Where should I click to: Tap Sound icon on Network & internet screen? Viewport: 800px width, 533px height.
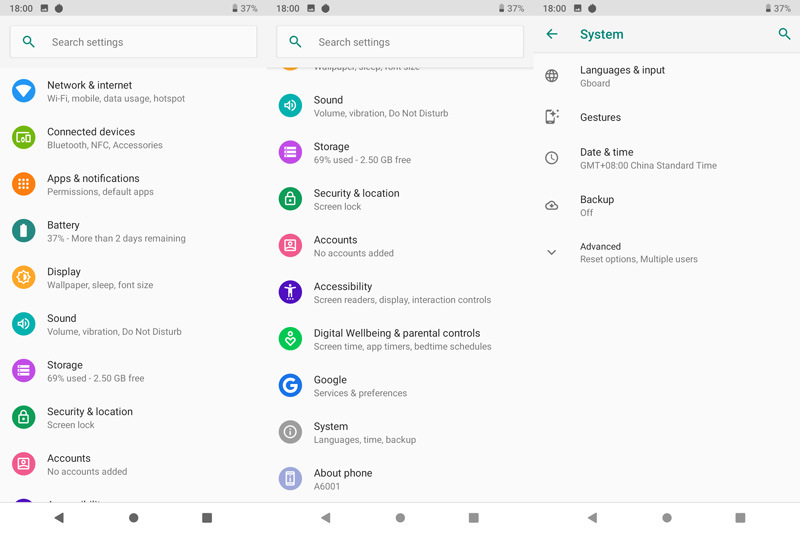23,324
